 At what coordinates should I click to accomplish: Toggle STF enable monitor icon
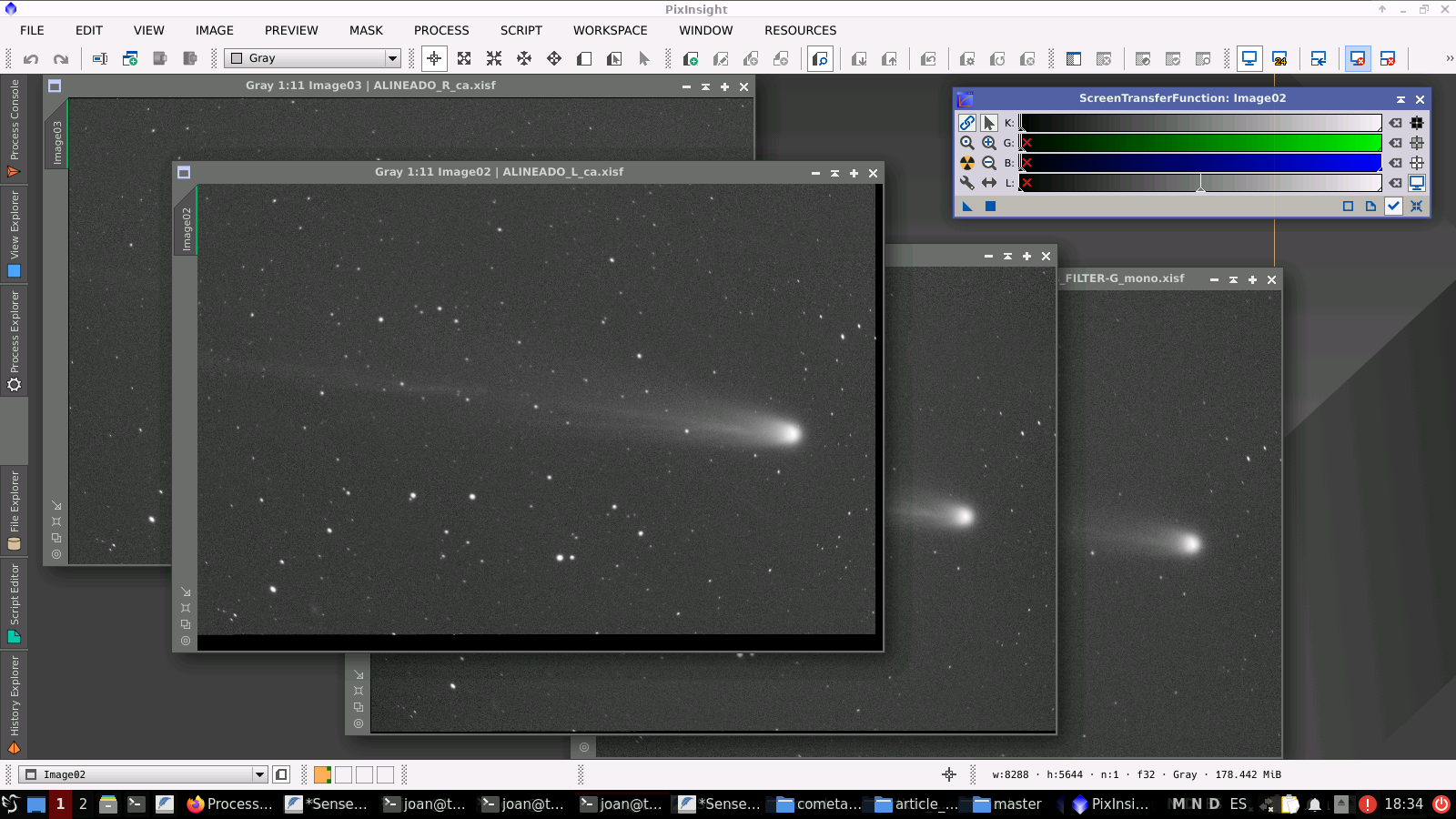point(1417,183)
